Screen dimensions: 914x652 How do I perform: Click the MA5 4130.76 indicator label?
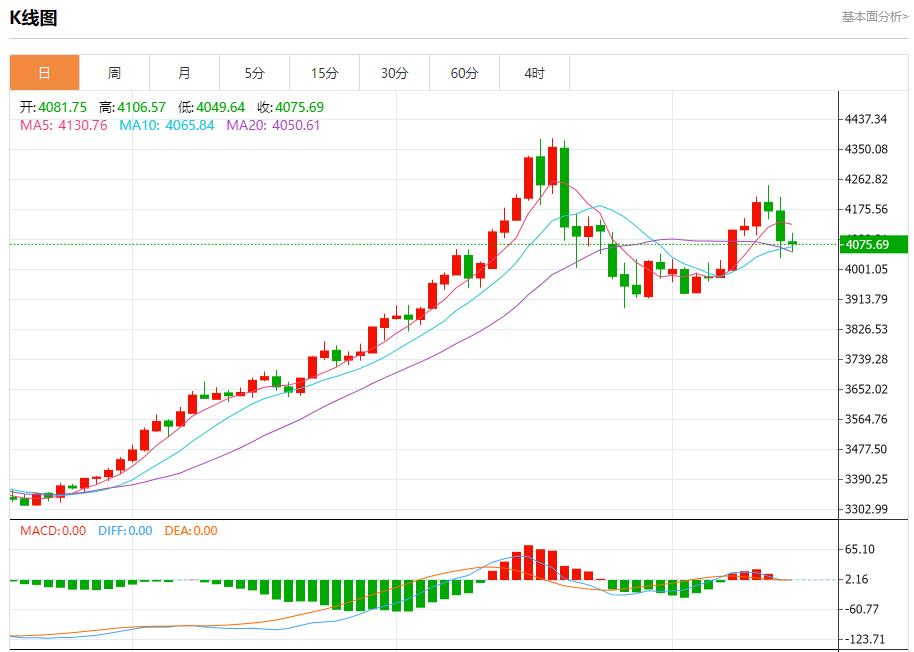tap(64, 125)
